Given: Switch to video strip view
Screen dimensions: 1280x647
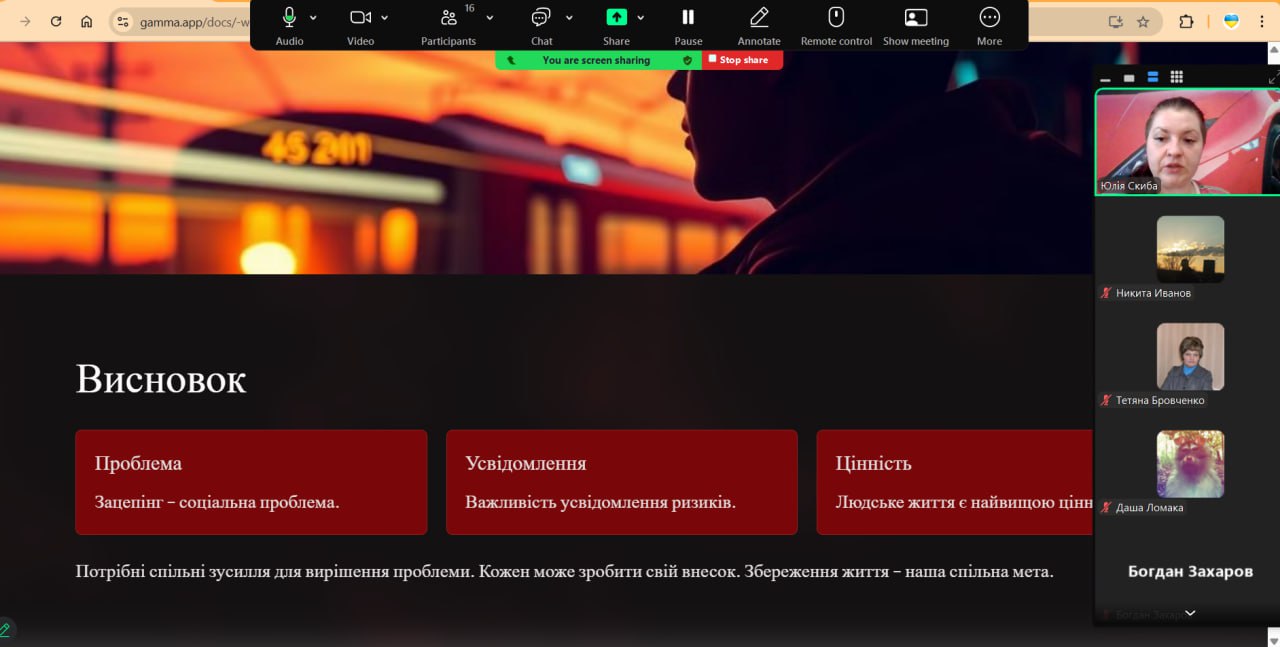Looking at the screenshot, I should point(1153,77).
